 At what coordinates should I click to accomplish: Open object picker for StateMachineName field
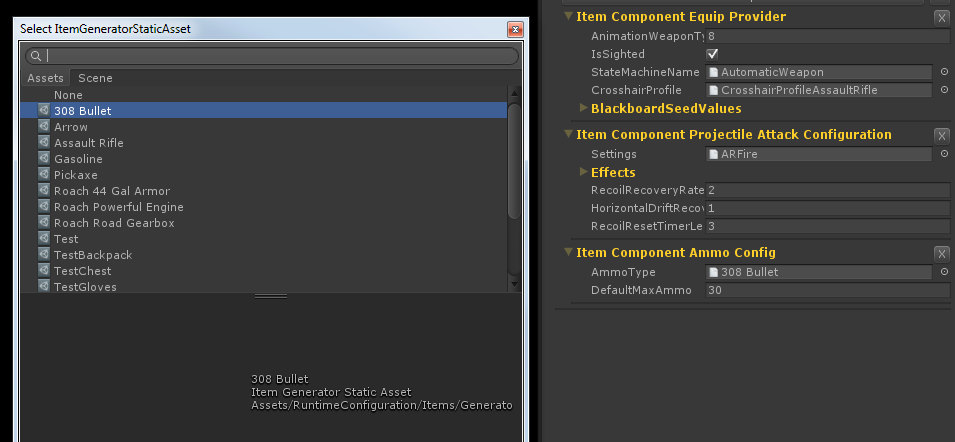coord(944,72)
